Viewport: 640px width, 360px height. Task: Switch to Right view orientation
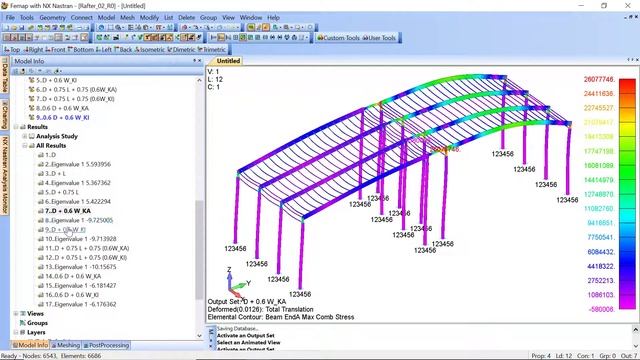pyautogui.click(x=33, y=49)
